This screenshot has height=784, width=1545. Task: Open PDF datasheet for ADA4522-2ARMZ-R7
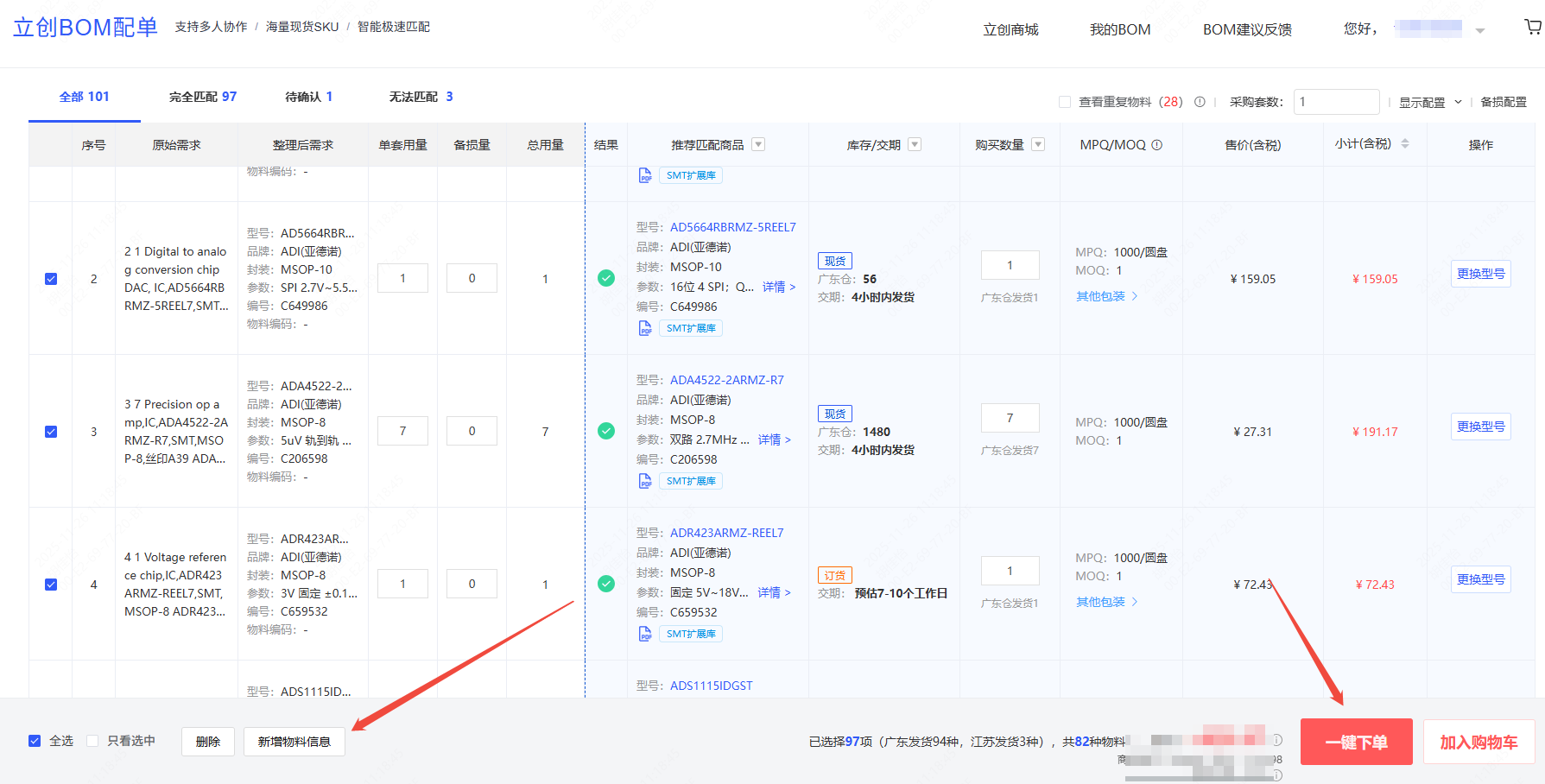[x=645, y=481]
